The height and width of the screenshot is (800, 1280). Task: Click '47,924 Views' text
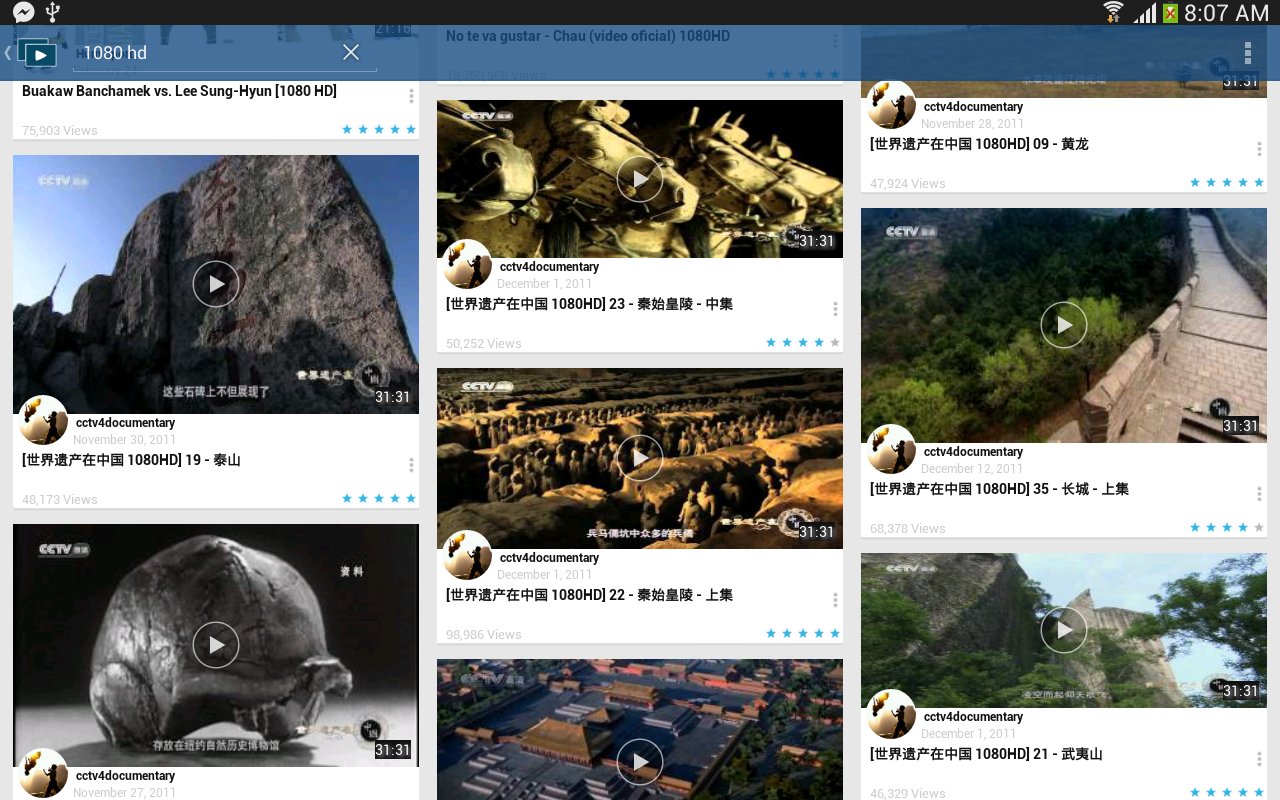tap(908, 183)
